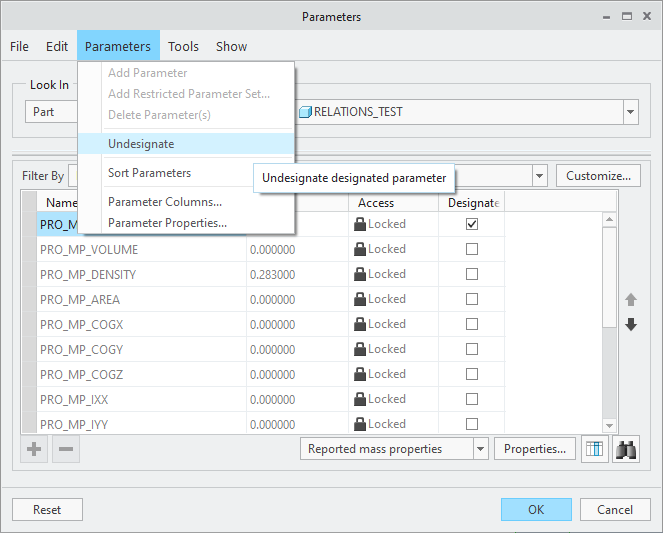Click the lock icon in PRO_MP_DENSITY row
This screenshot has width=663, height=533.
point(360,274)
